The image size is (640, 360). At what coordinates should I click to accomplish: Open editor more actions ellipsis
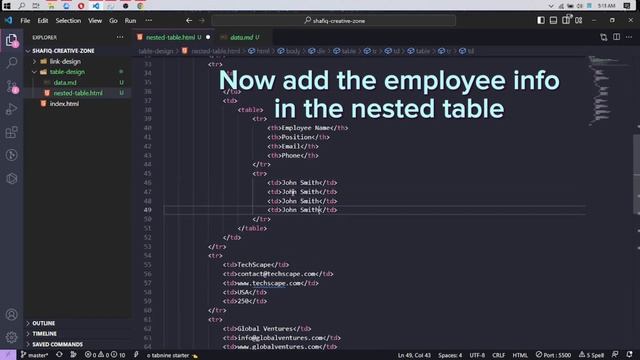pos(629,37)
